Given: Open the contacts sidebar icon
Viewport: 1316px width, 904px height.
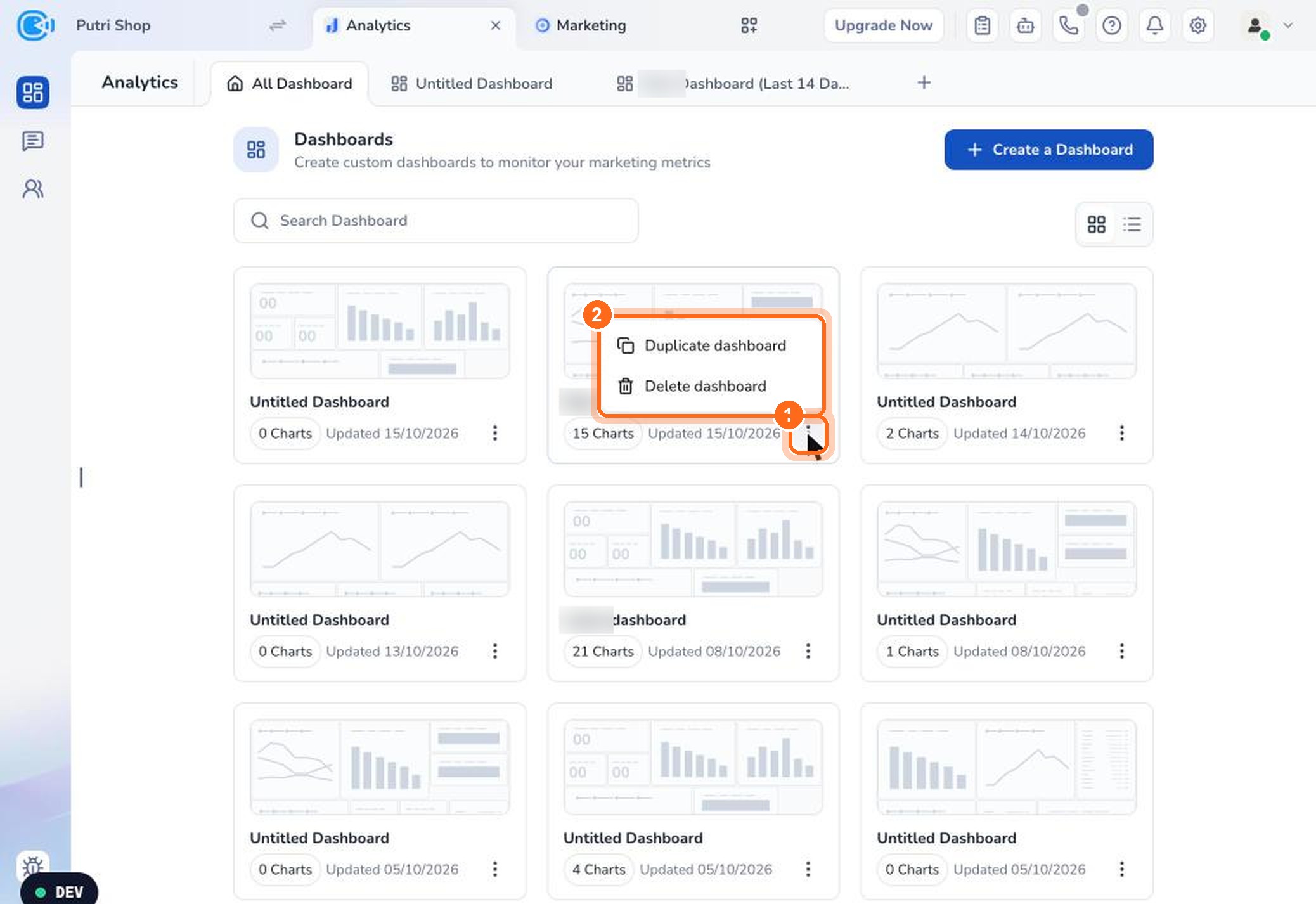Looking at the screenshot, I should [33, 189].
